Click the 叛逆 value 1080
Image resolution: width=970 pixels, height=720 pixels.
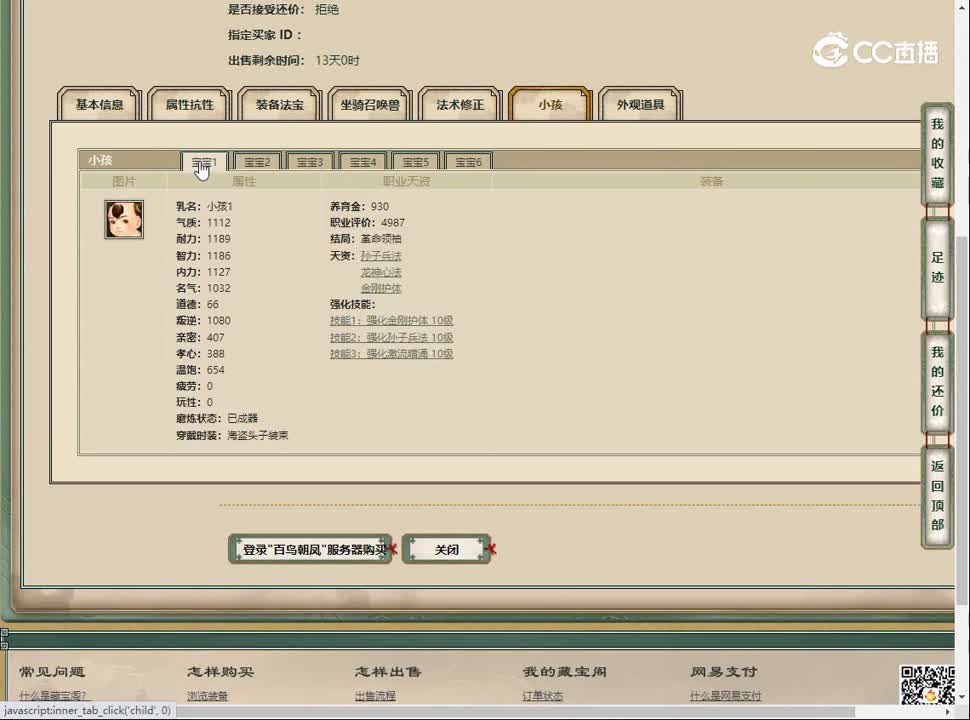click(218, 320)
